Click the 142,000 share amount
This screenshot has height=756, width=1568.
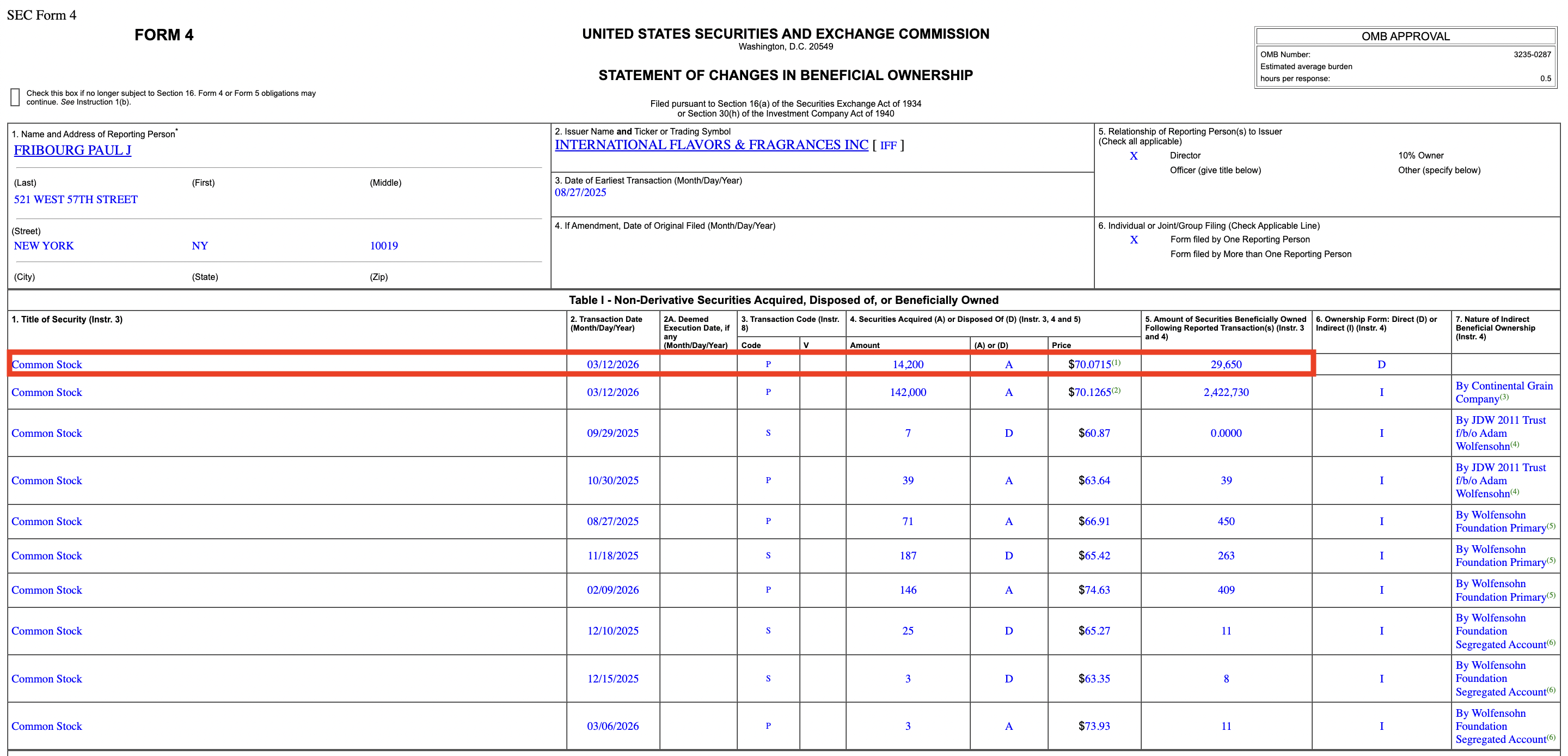(908, 392)
